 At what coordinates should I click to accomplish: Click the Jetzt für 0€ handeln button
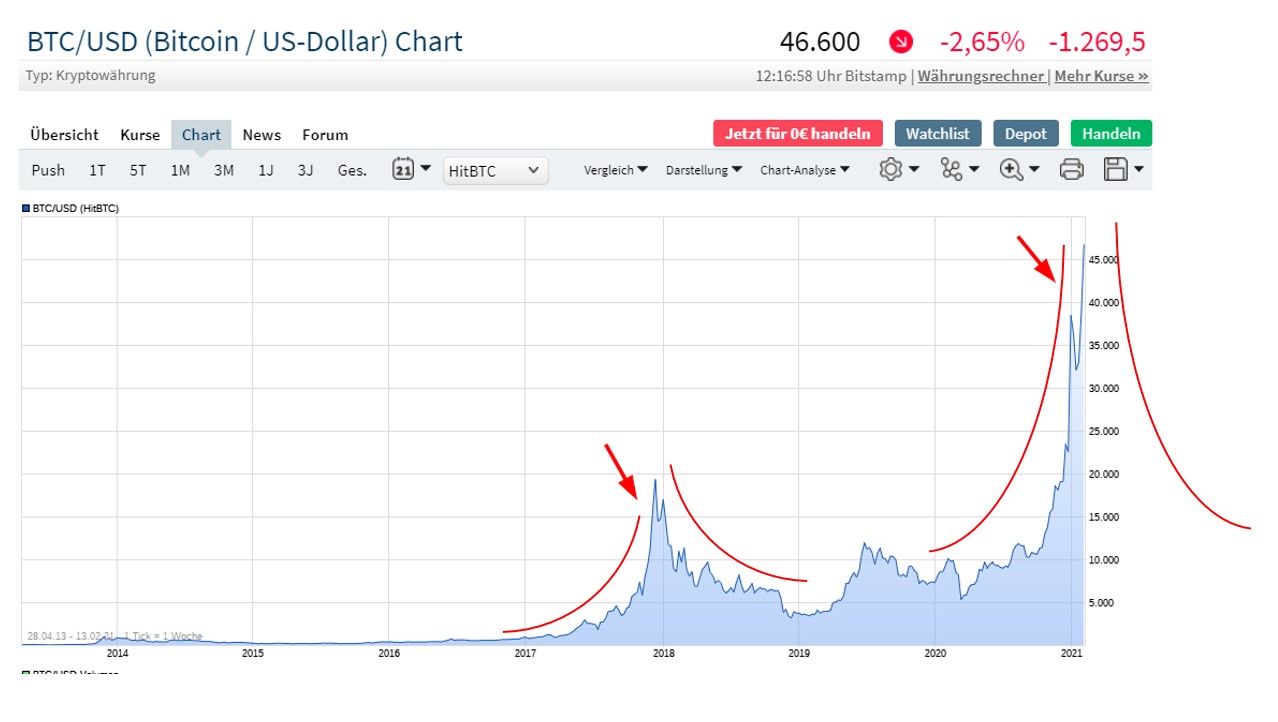tap(797, 132)
